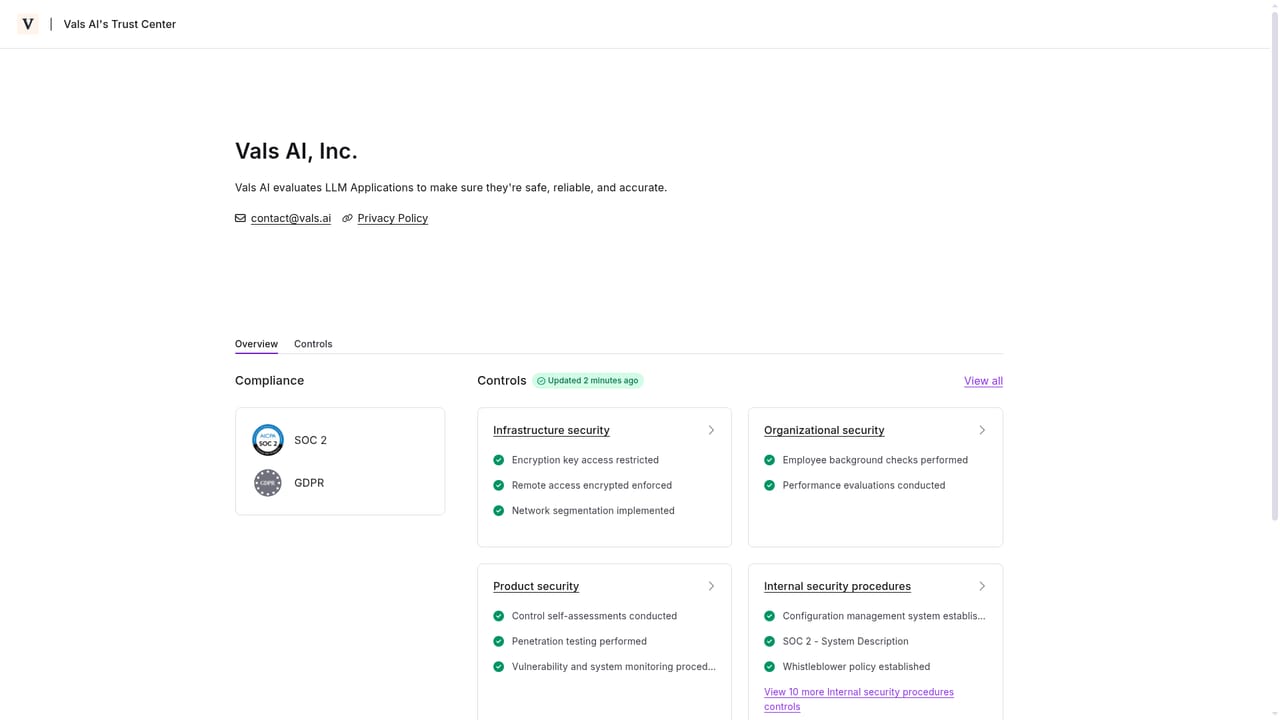The image size is (1280, 720).
Task: Switch to the Controls tab
Action: point(313,344)
